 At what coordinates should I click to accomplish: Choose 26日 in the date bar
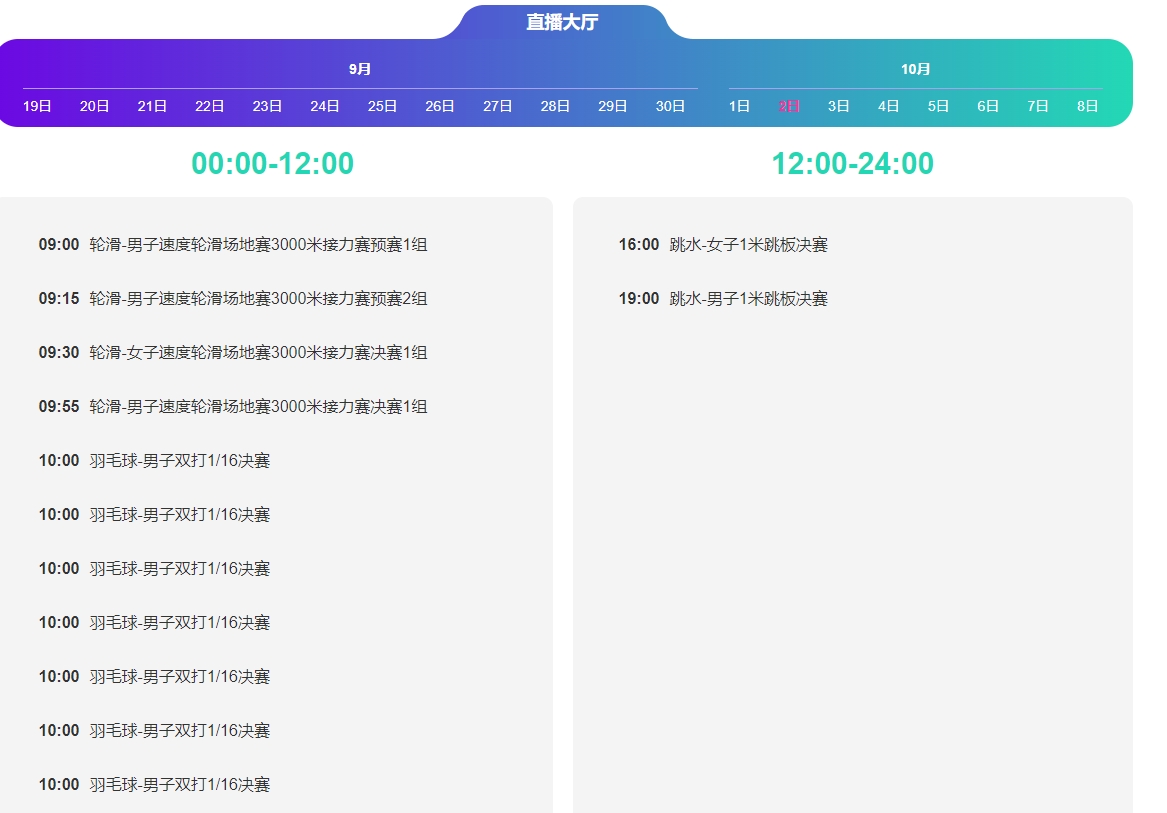[440, 106]
